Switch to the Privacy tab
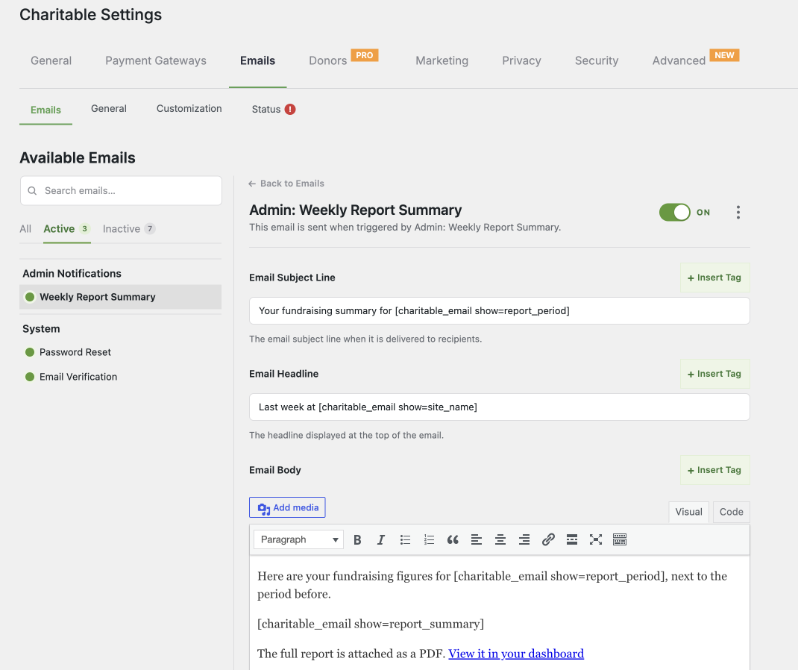The width and height of the screenshot is (798, 670). (x=521, y=61)
